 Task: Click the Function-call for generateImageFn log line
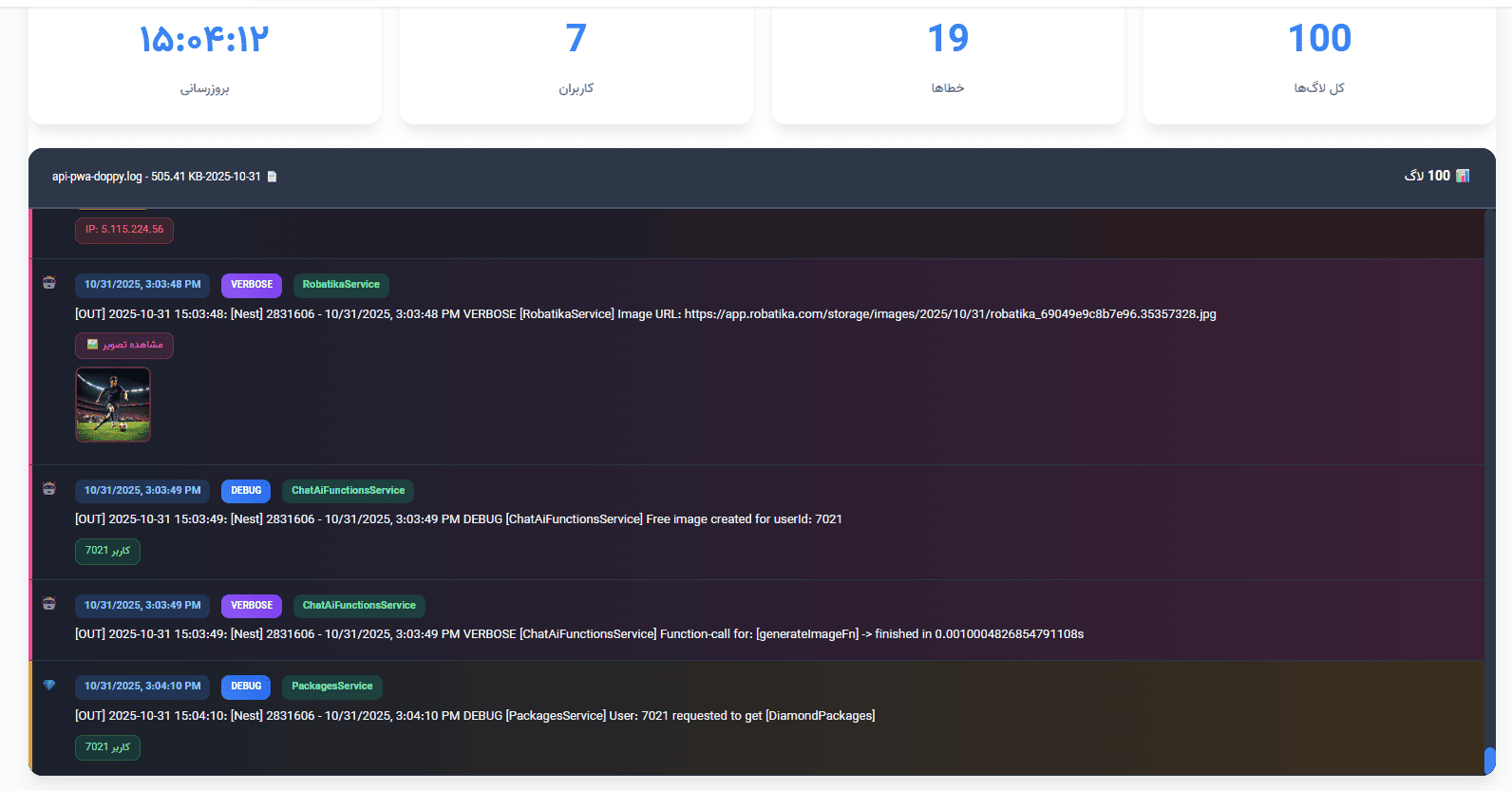[579, 634]
